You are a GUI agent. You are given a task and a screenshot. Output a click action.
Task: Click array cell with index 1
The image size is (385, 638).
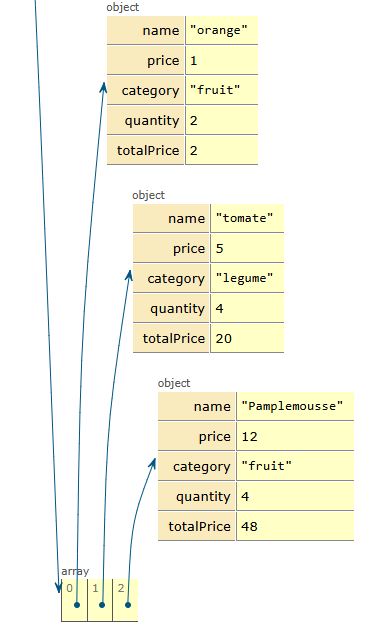(x=100, y=600)
